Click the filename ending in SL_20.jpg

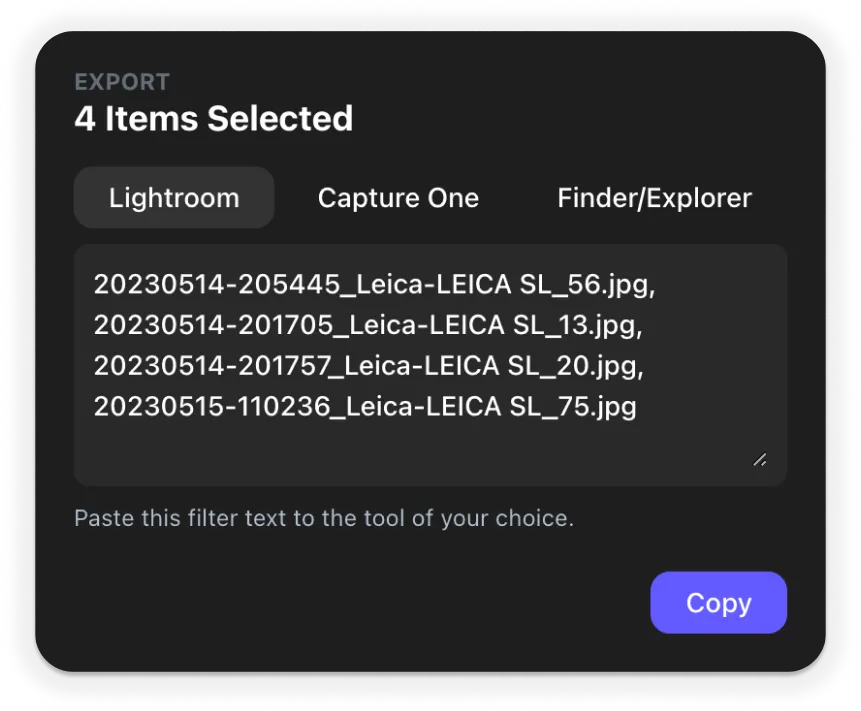point(370,366)
